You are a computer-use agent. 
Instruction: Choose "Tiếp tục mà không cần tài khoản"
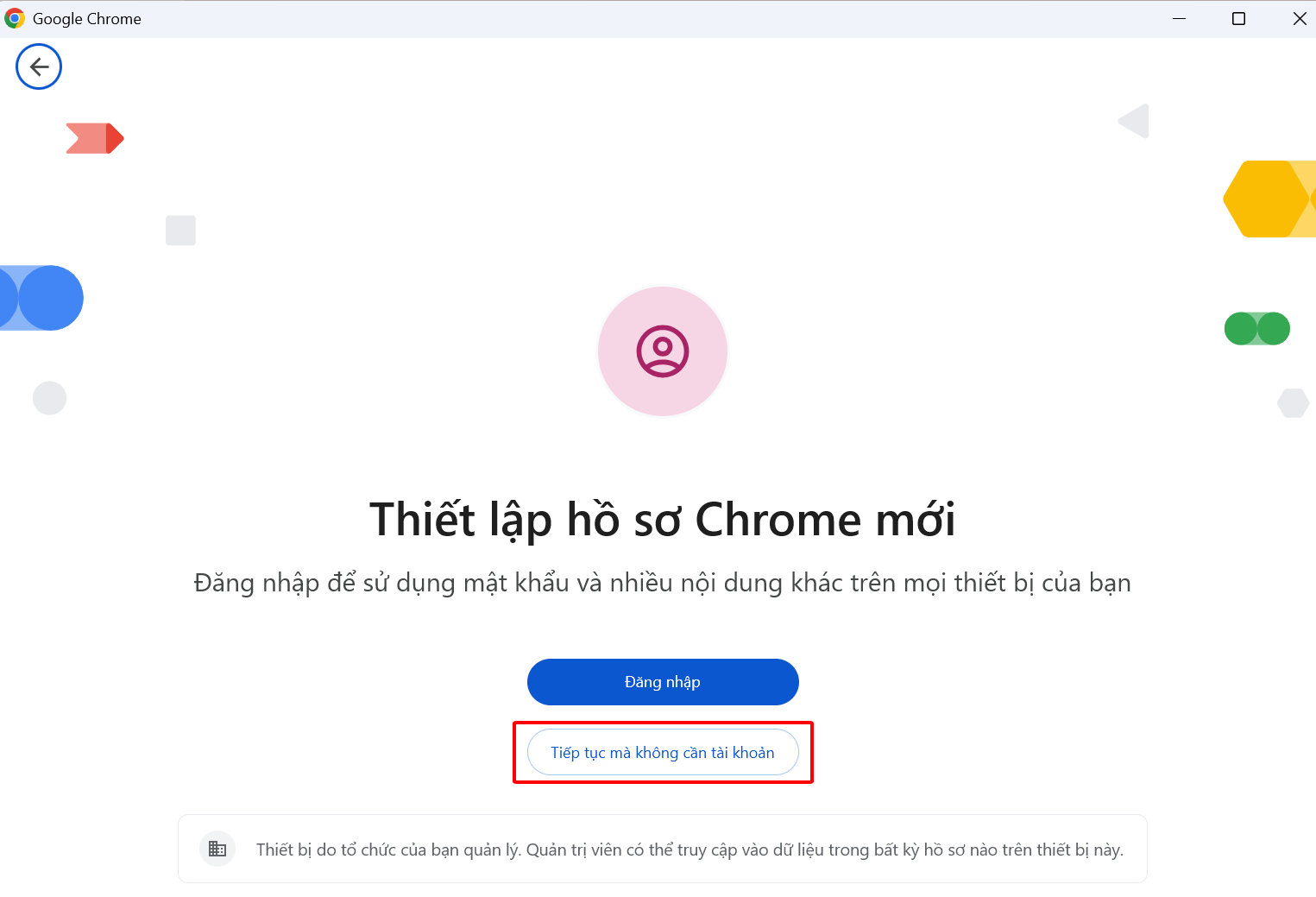[x=662, y=753]
